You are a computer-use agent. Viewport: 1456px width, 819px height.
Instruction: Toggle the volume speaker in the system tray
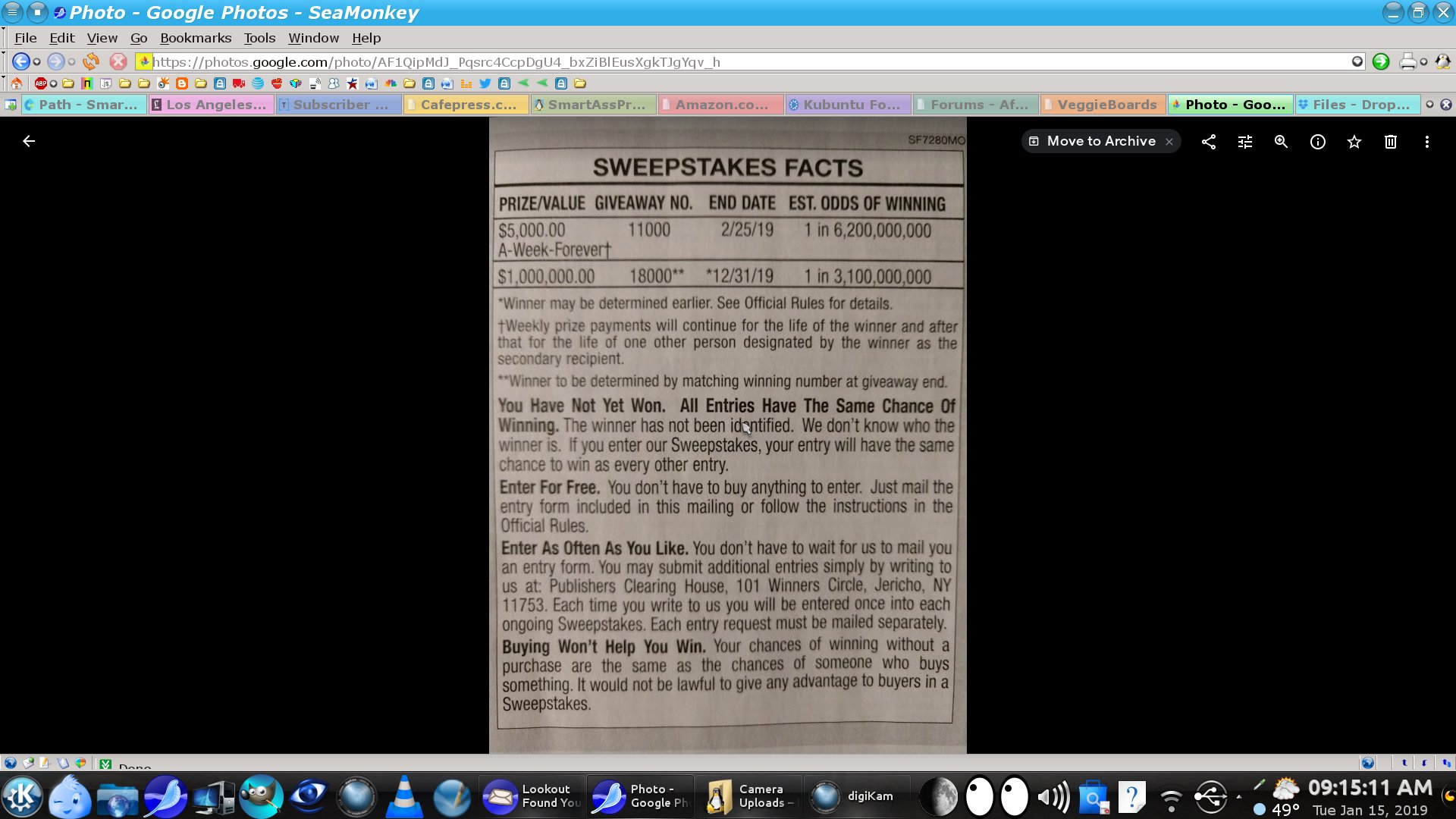pos(1053,797)
